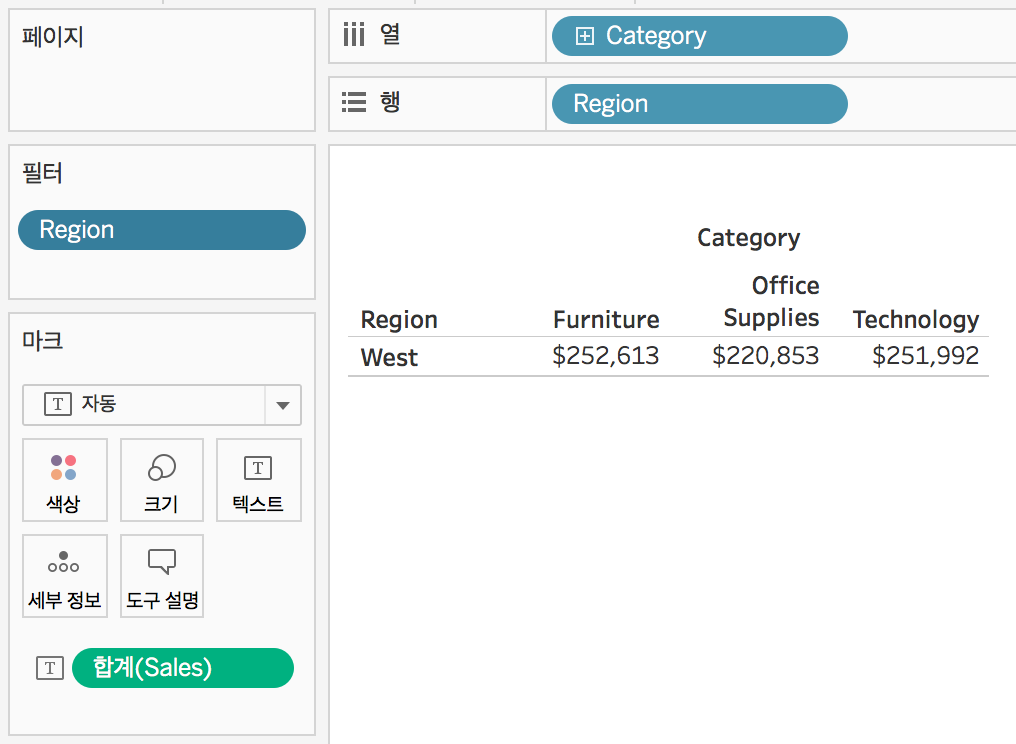1016x744 pixels.
Task: Click the 합계(Sales) green pill
Action: click(x=183, y=668)
